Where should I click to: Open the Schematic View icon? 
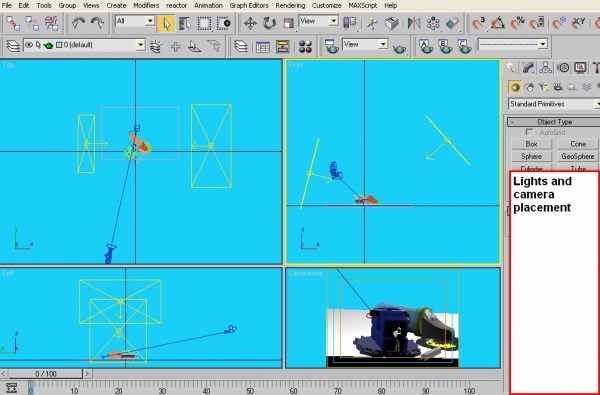282,46
